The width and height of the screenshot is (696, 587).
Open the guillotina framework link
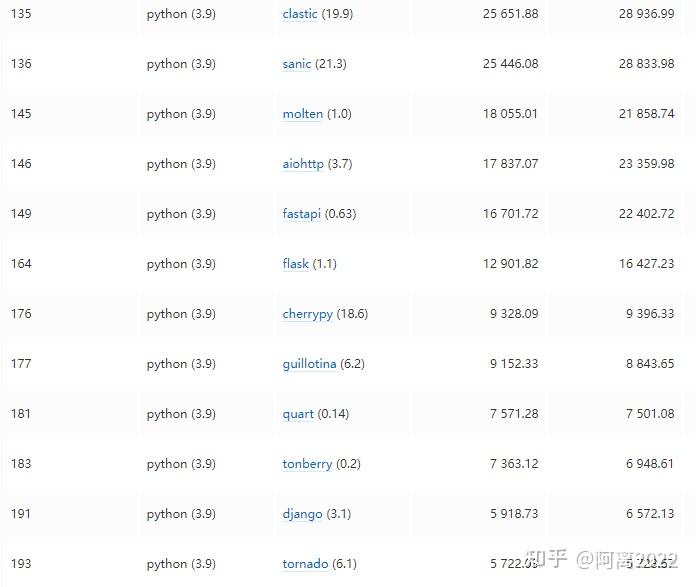click(309, 364)
